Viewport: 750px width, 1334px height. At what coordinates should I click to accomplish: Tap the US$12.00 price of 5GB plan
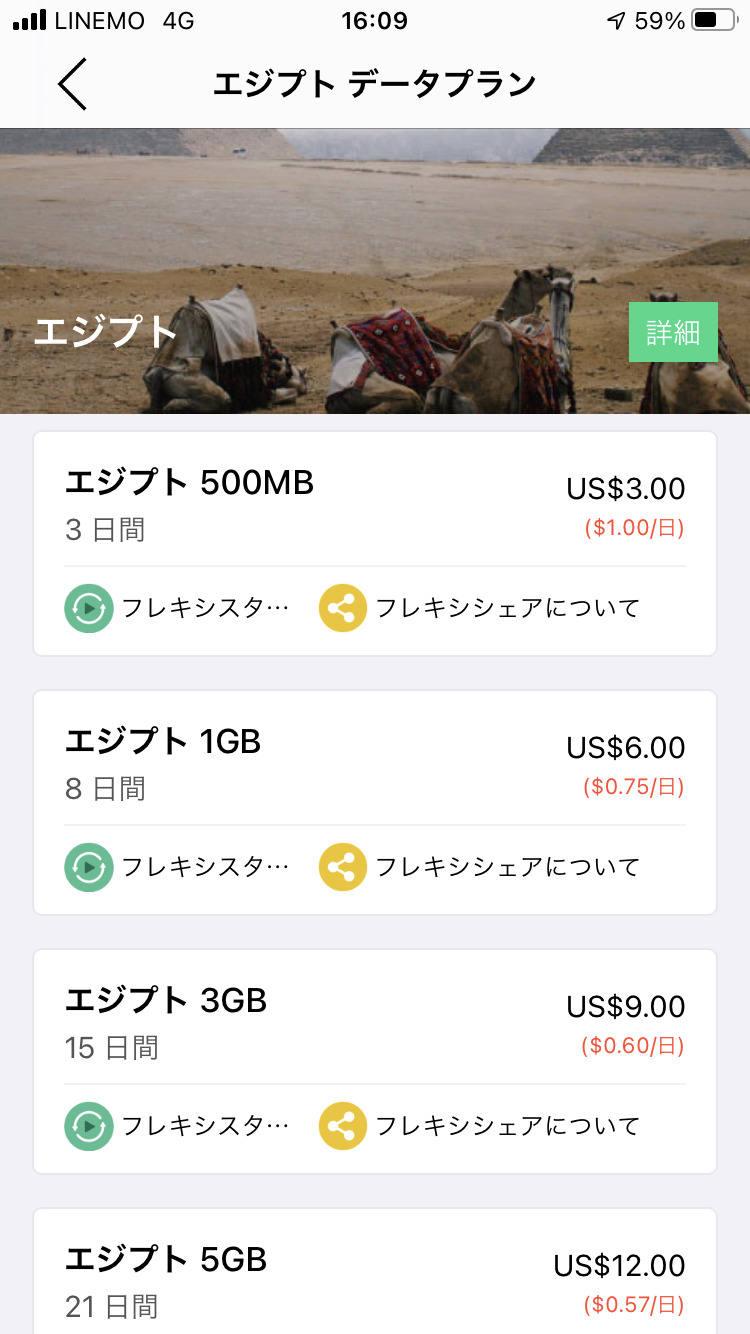pyautogui.click(x=619, y=1266)
